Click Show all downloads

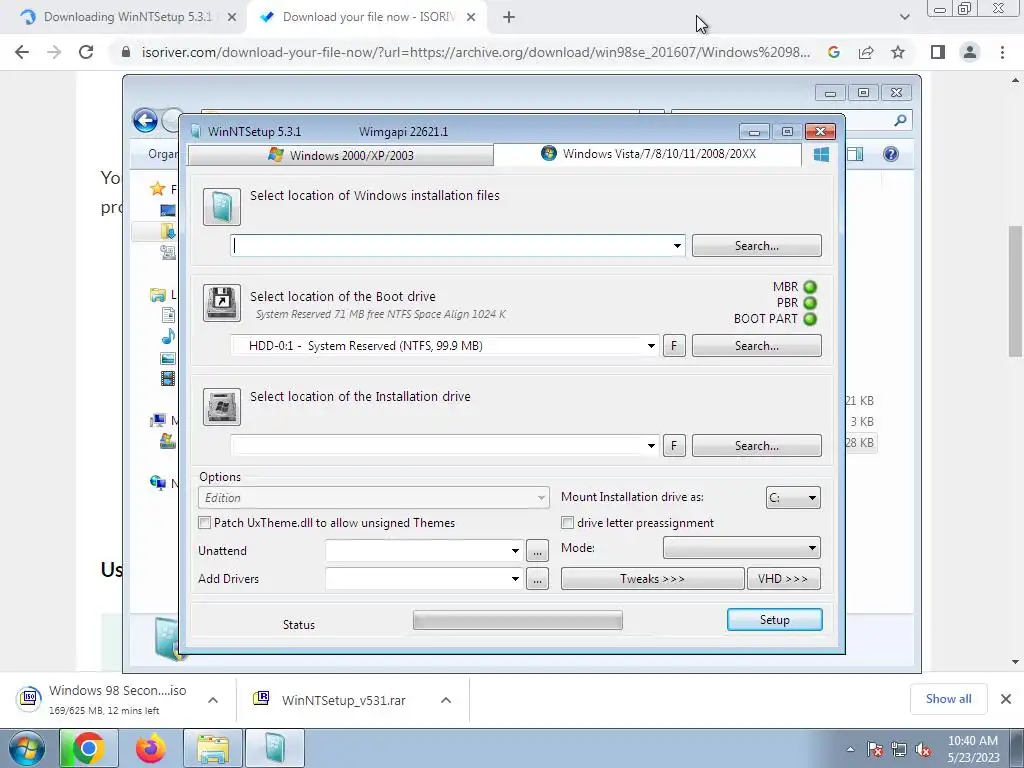click(x=948, y=699)
